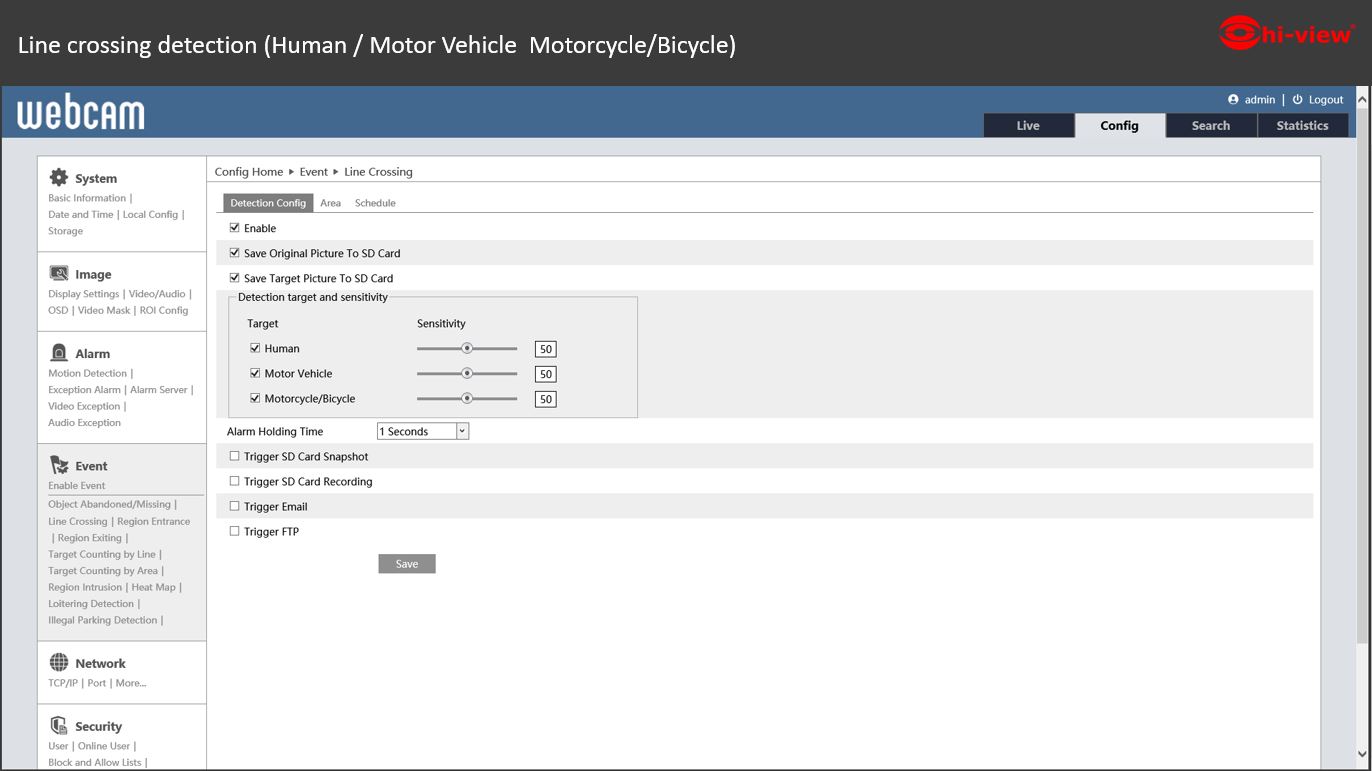
Task: Uncheck the Human target checkbox
Action: tap(255, 348)
